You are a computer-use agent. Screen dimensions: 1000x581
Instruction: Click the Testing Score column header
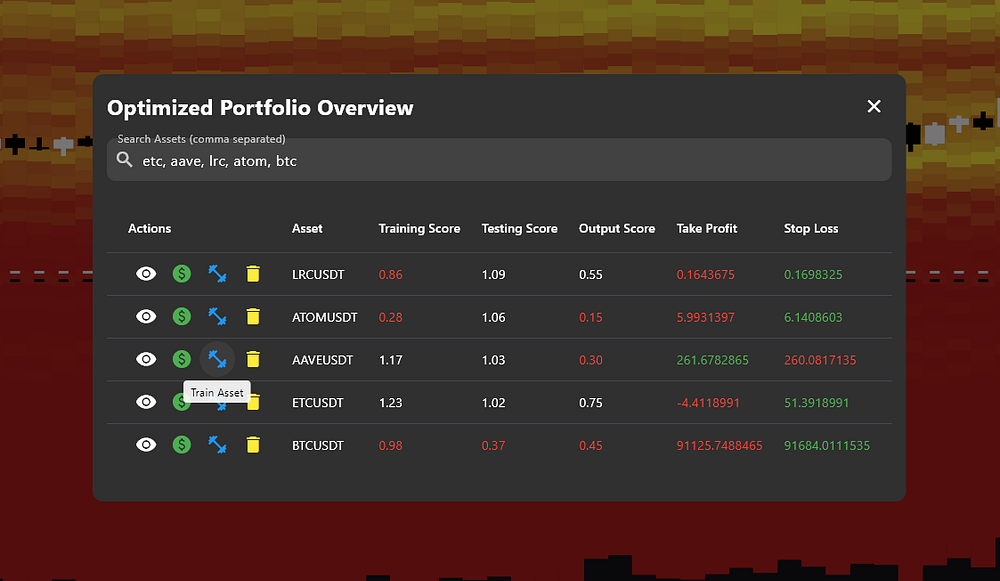(519, 228)
